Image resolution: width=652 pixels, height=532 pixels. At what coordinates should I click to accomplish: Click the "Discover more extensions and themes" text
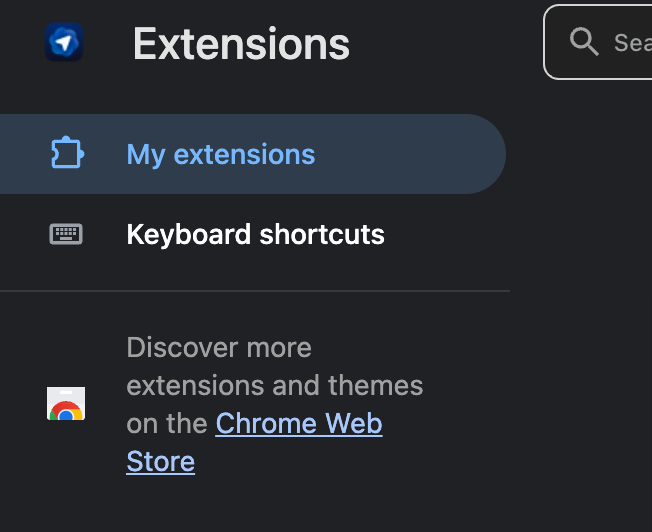[x=220, y=348]
